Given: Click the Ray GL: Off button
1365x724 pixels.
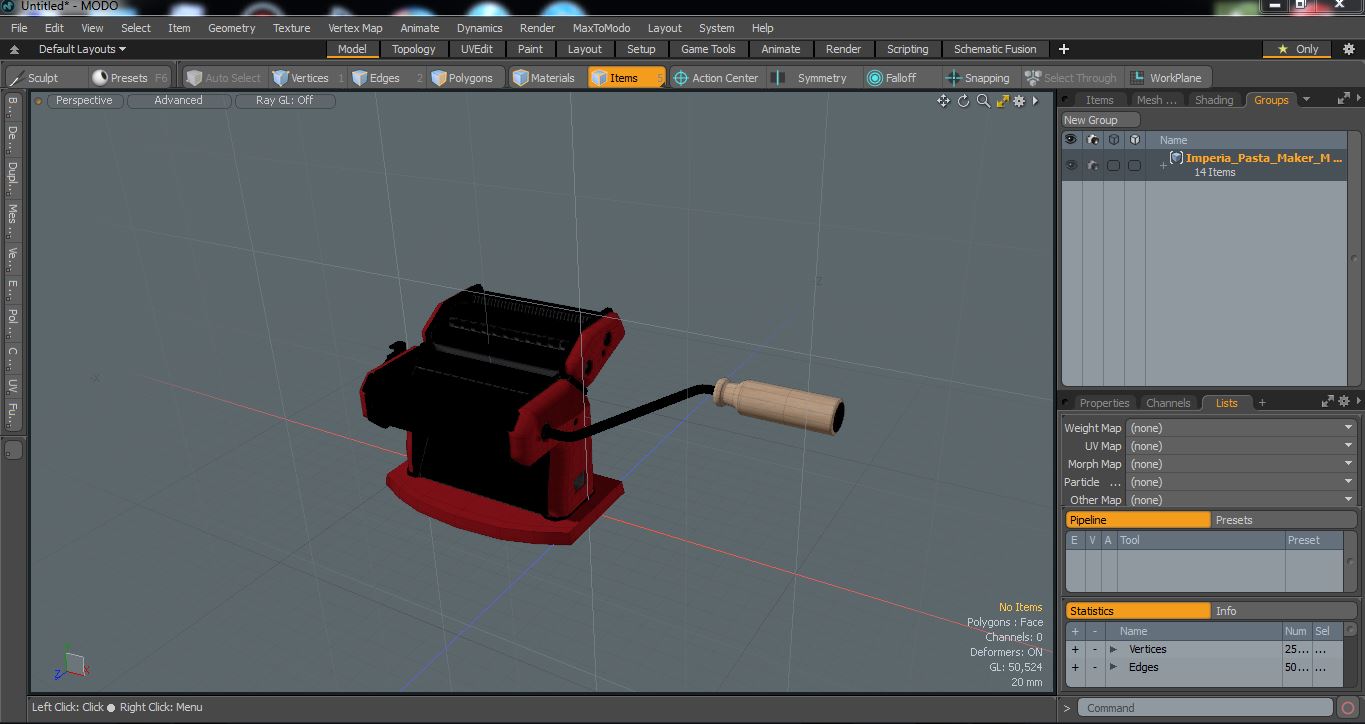Looking at the screenshot, I should (284, 100).
